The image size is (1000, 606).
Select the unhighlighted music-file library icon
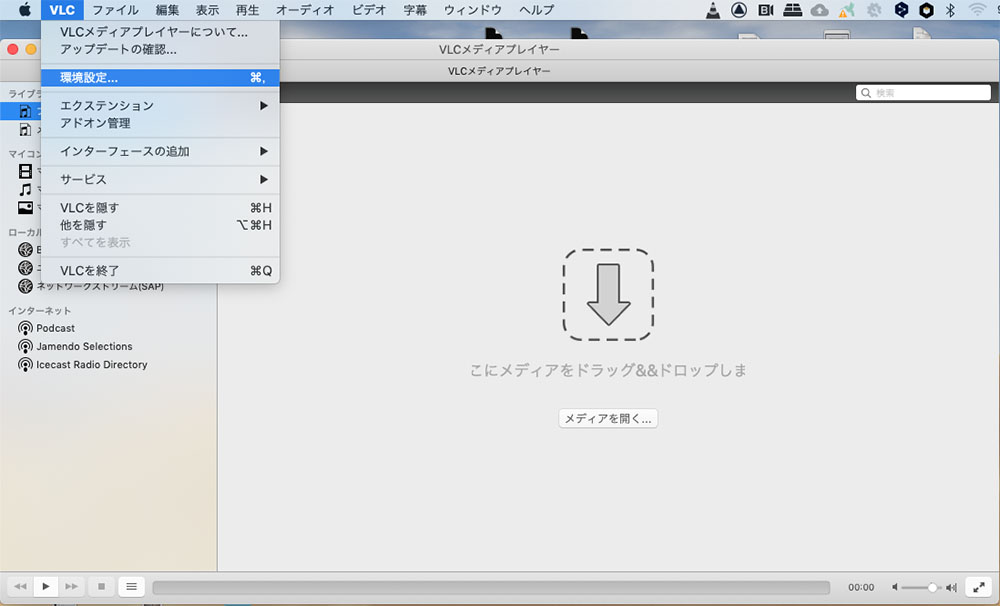(25, 129)
